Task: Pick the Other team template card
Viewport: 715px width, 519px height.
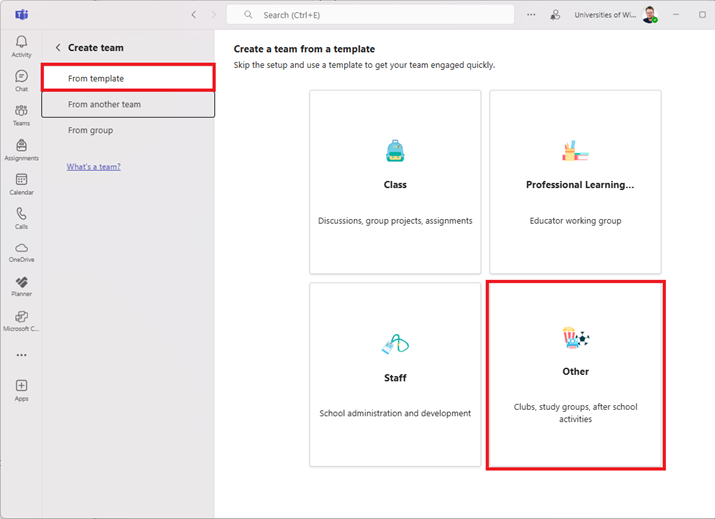Action: [x=576, y=374]
